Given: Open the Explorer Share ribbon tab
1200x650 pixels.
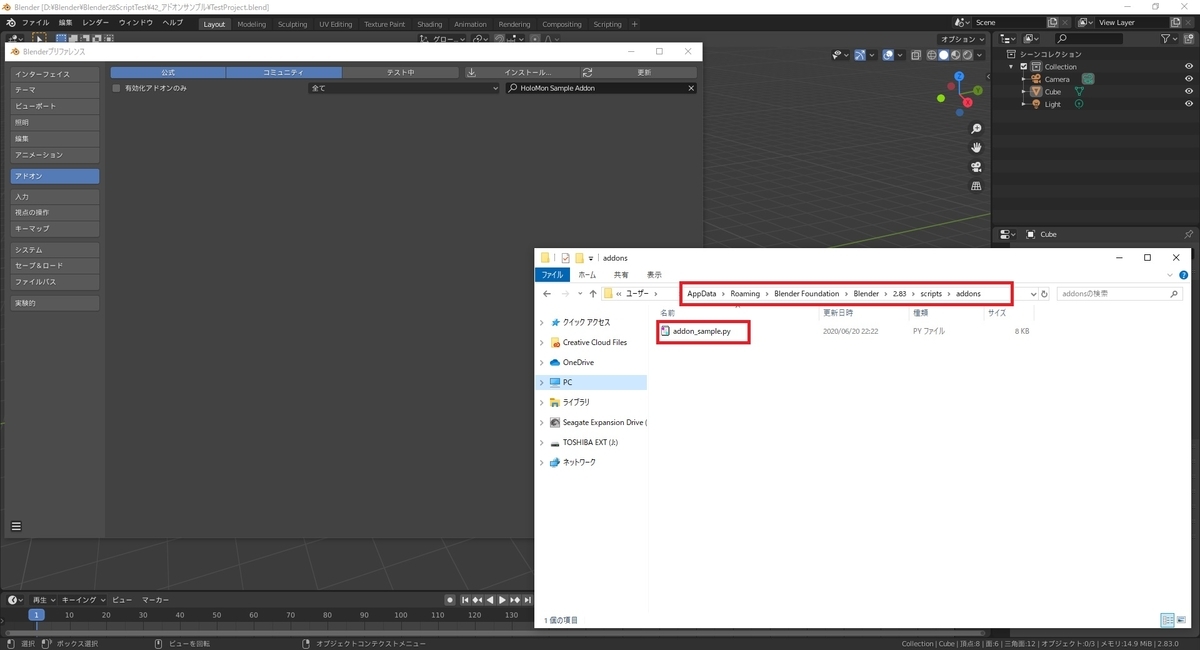Looking at the screenshot, I should coord(621,274).
